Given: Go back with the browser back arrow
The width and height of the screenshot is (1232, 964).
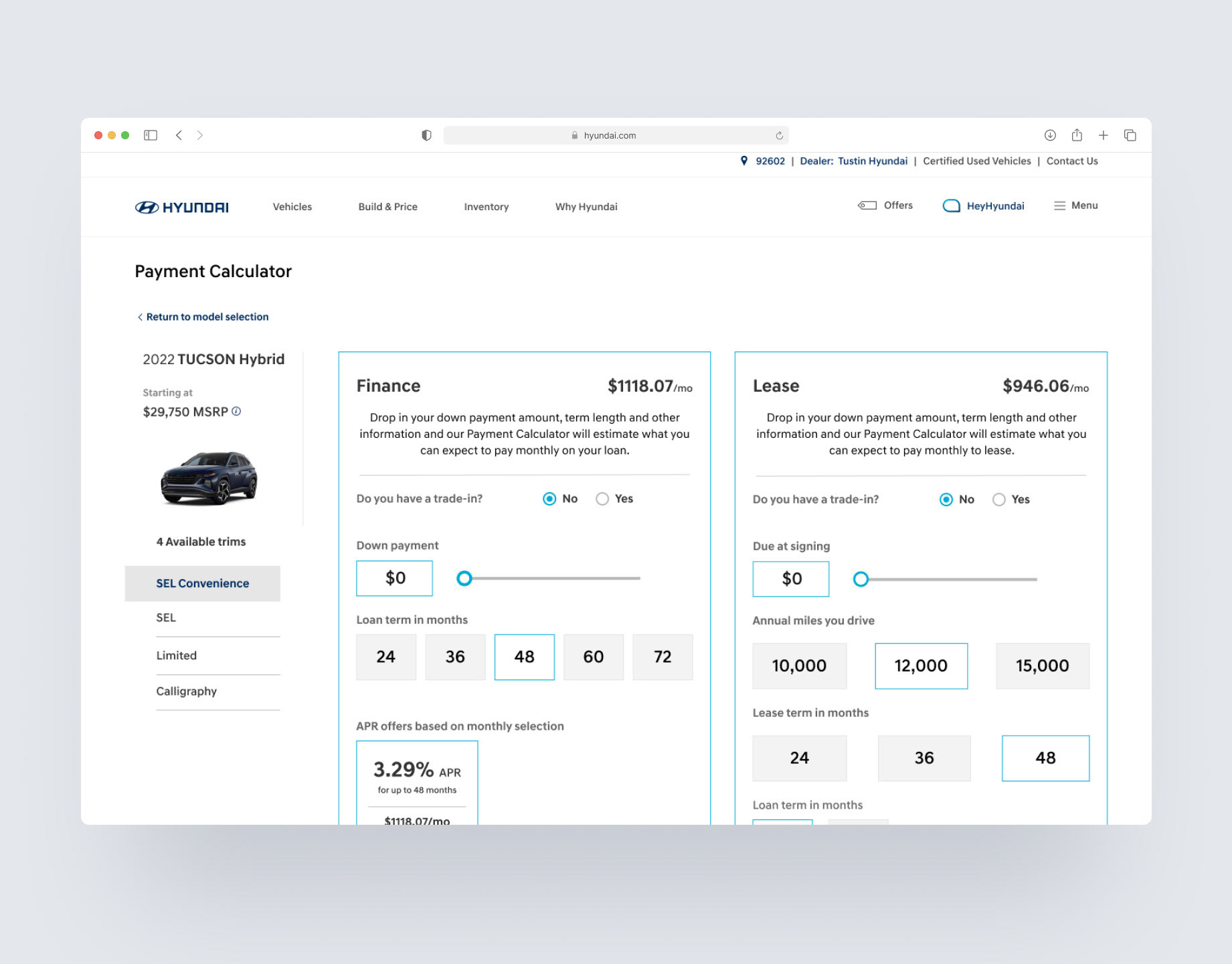Looking at the screenshot, I should point(179,135).
